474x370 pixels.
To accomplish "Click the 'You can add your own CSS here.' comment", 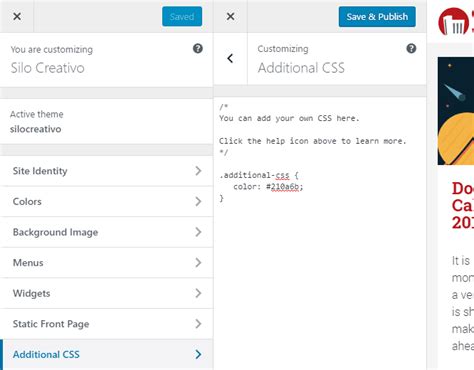I will 289,118.
